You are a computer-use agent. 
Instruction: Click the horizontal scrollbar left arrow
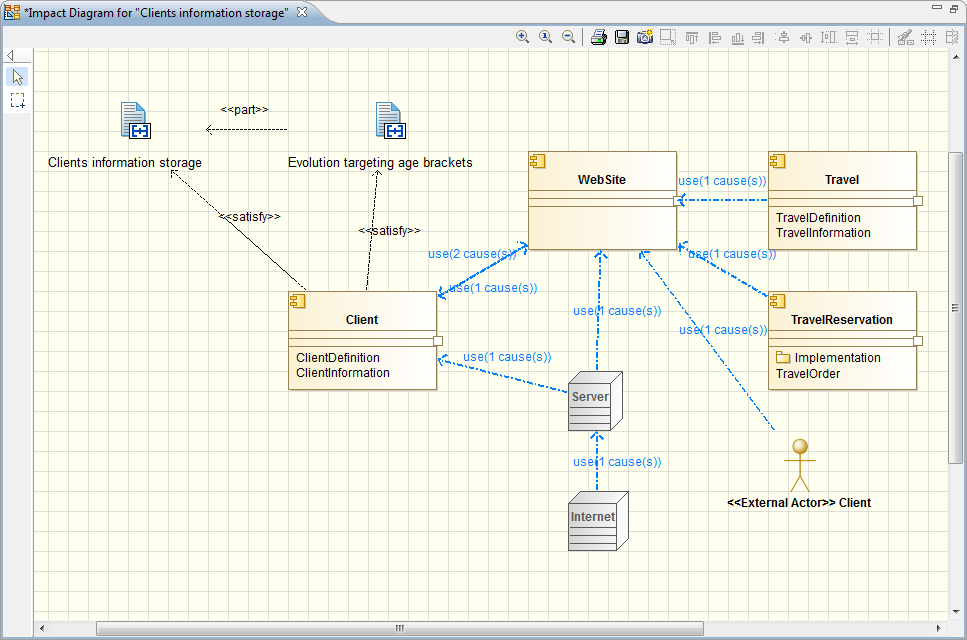coord(42,628)
